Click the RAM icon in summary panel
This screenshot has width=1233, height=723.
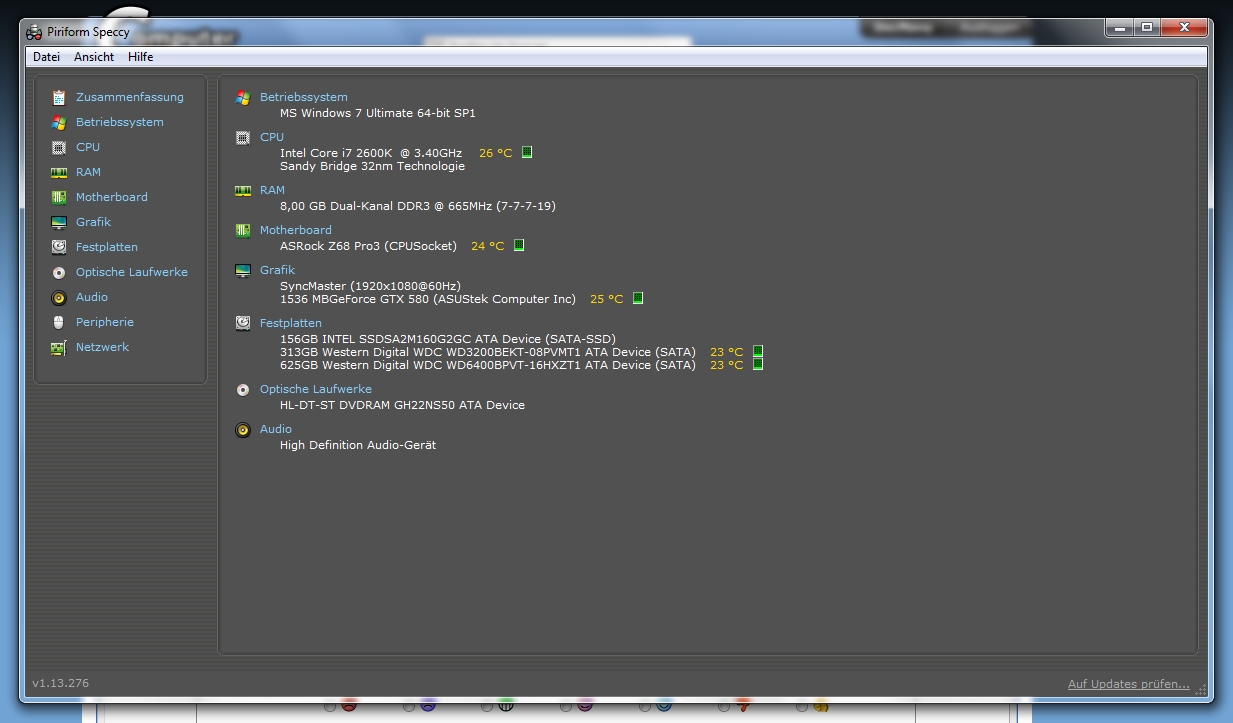click(242, 190)
